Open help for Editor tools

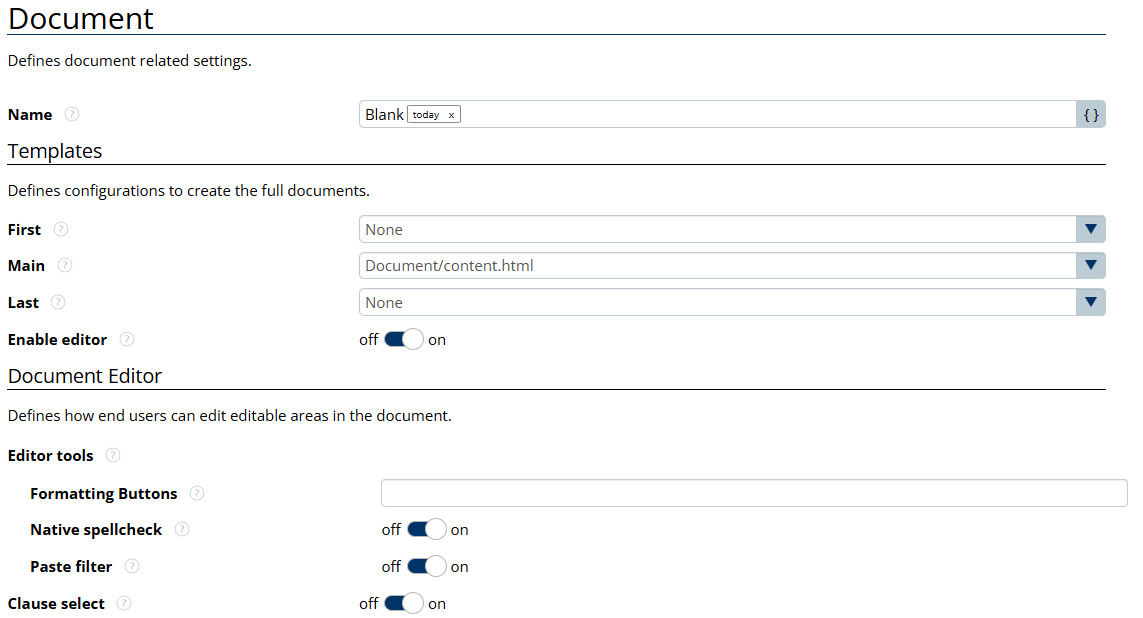pyautogui.click(x=113, y=455)
